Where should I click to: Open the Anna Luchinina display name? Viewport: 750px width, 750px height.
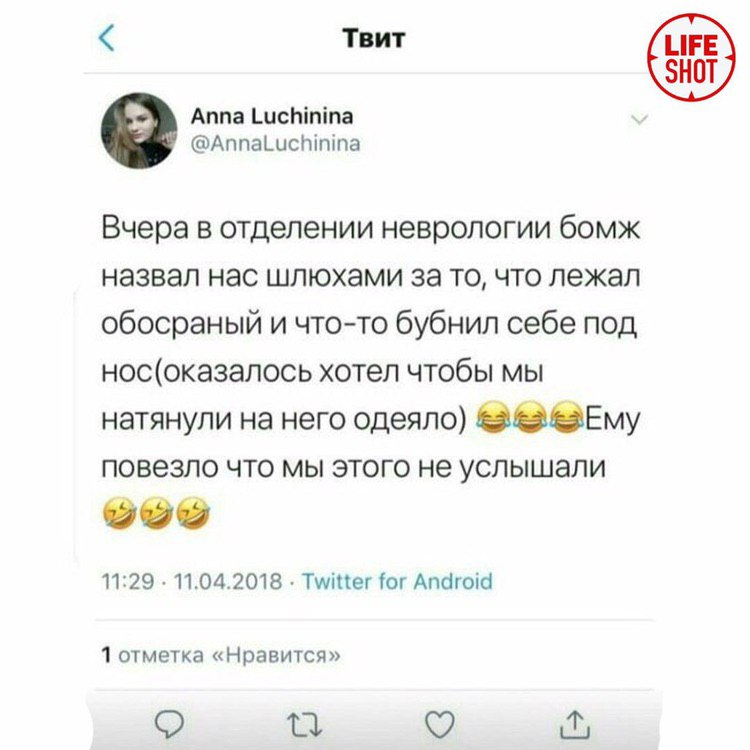[x=272, y=116]
